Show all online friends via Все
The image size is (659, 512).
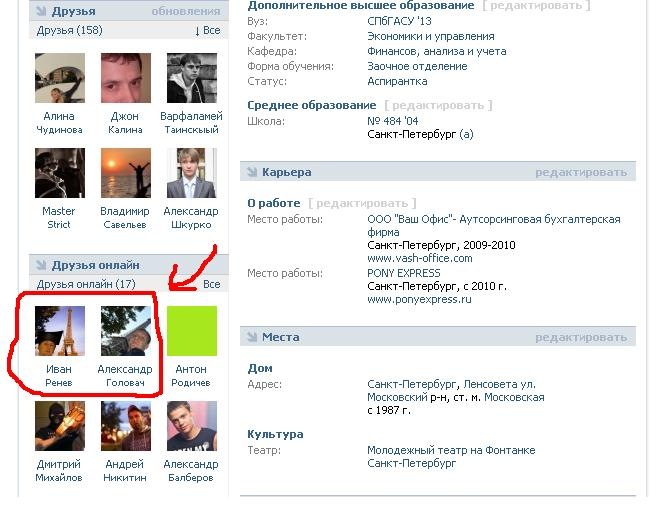(x=211, y=284)
